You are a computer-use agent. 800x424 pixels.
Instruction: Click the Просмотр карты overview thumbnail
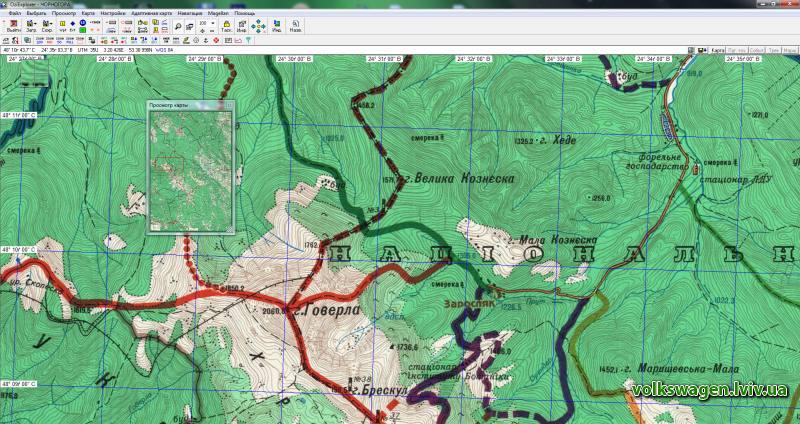pos(190,170)
